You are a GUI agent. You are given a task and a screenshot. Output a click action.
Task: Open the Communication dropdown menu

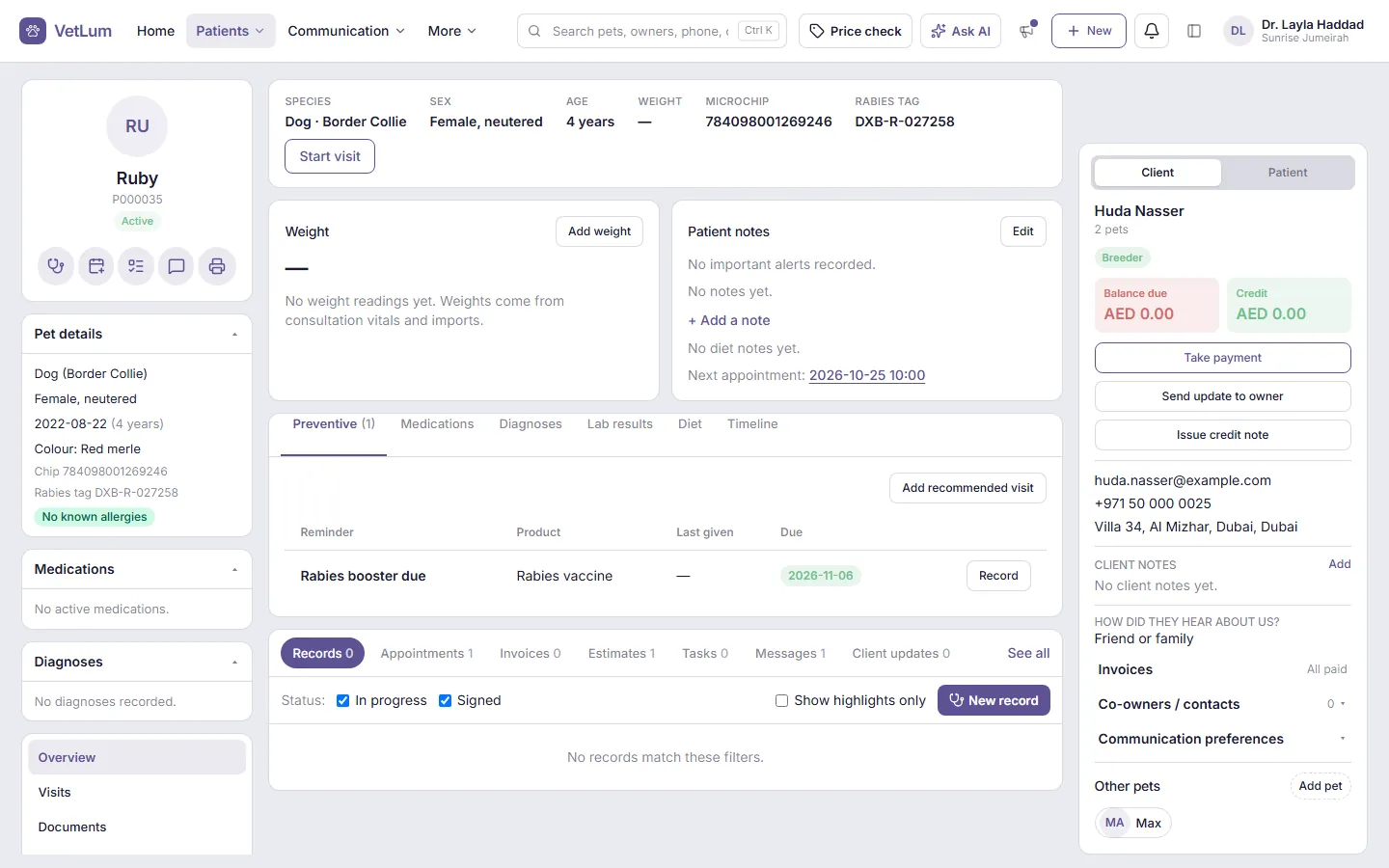(x=346, y=31)
